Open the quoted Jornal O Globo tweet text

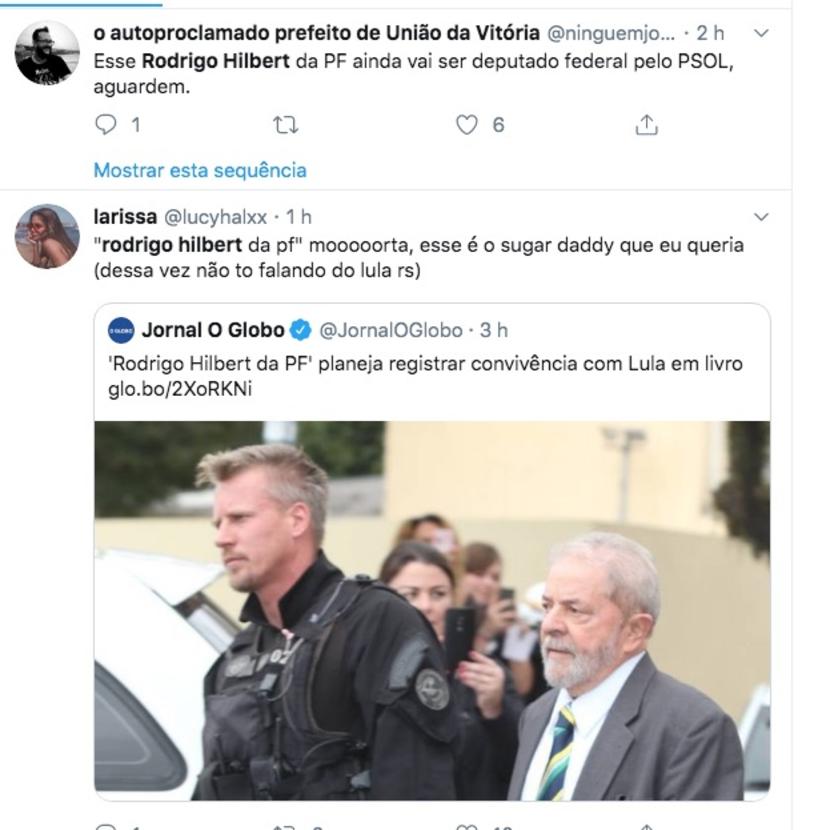[x=425, y=364]
